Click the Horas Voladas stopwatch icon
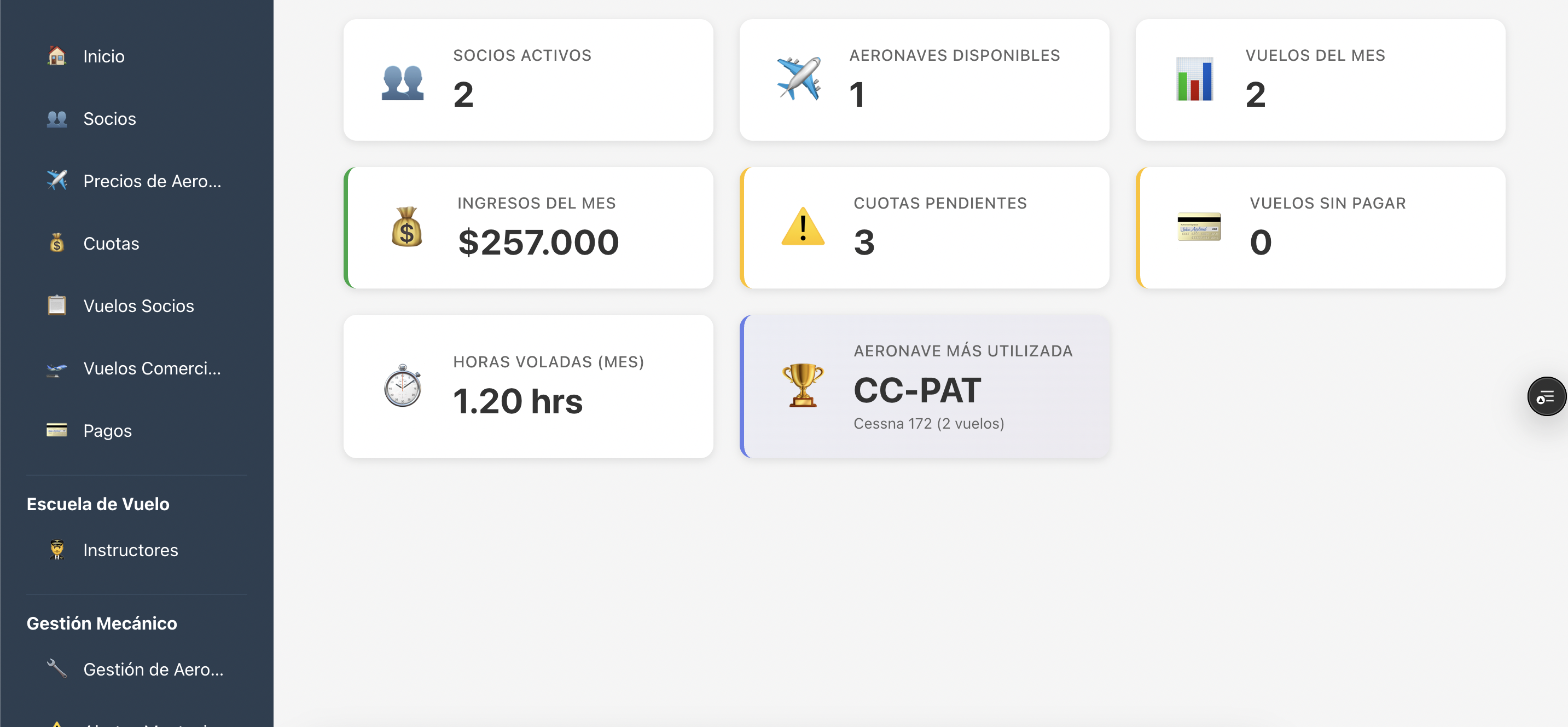This screenshot has height=727, width=1568. coord(402,386)
